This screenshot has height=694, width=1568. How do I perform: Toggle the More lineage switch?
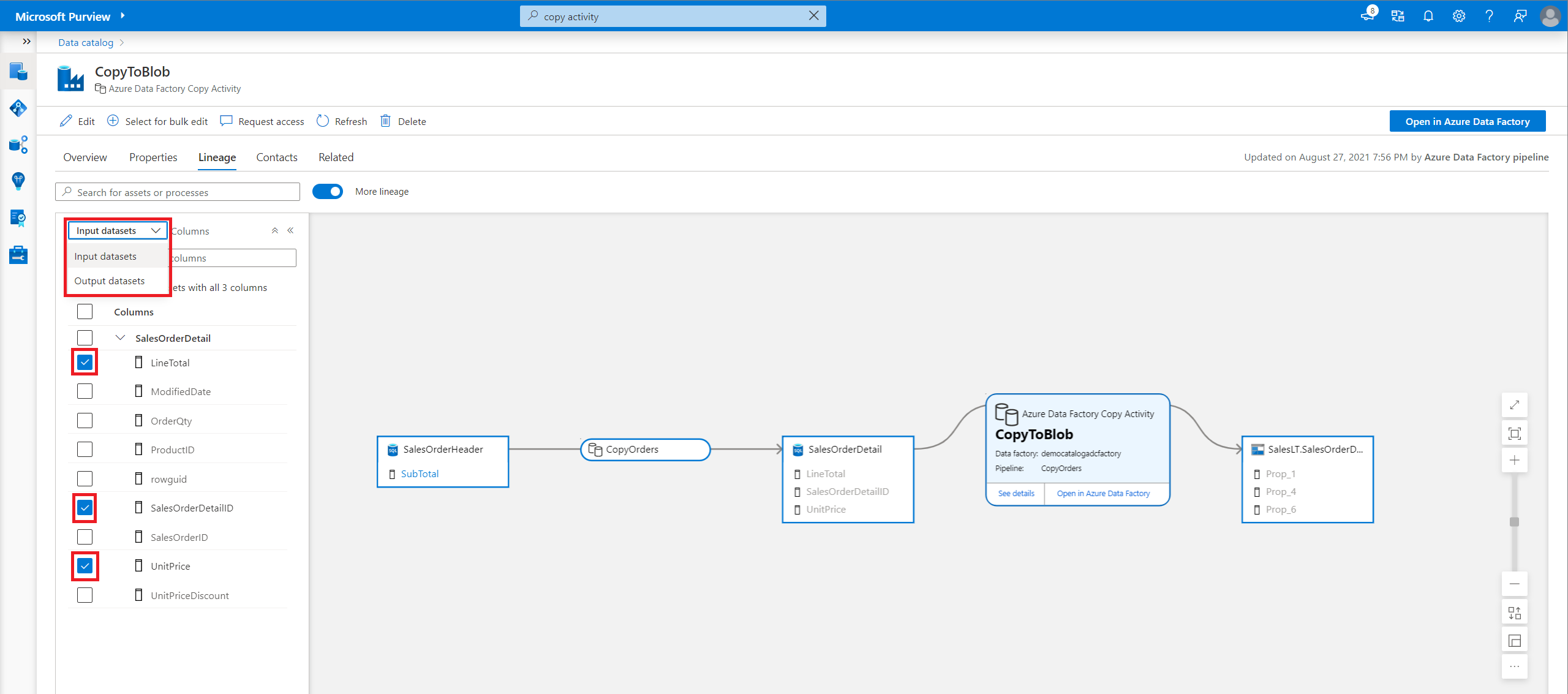point(328,191)
